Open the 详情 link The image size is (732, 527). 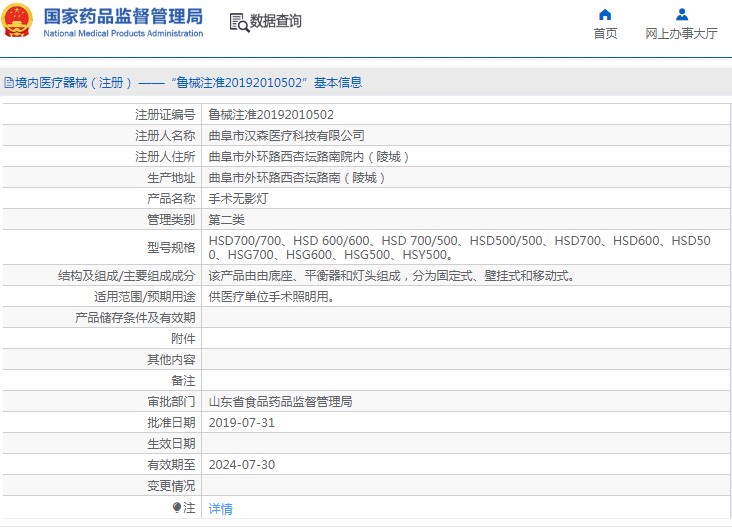pyautogui.click(x=220, y=508)
